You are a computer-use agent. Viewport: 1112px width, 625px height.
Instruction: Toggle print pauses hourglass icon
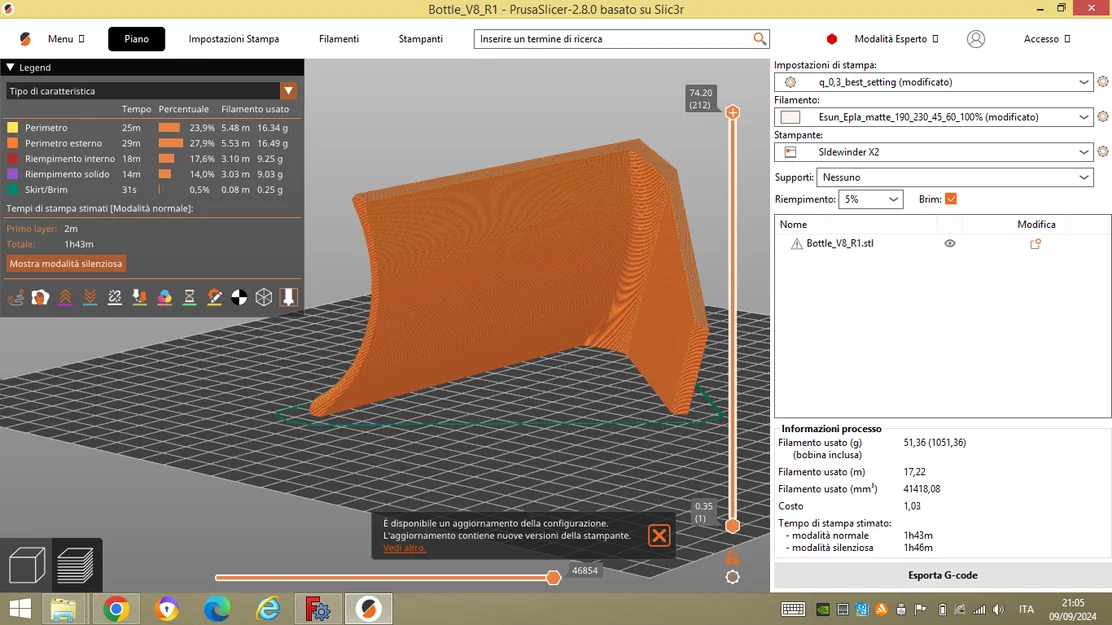(189, 297)
